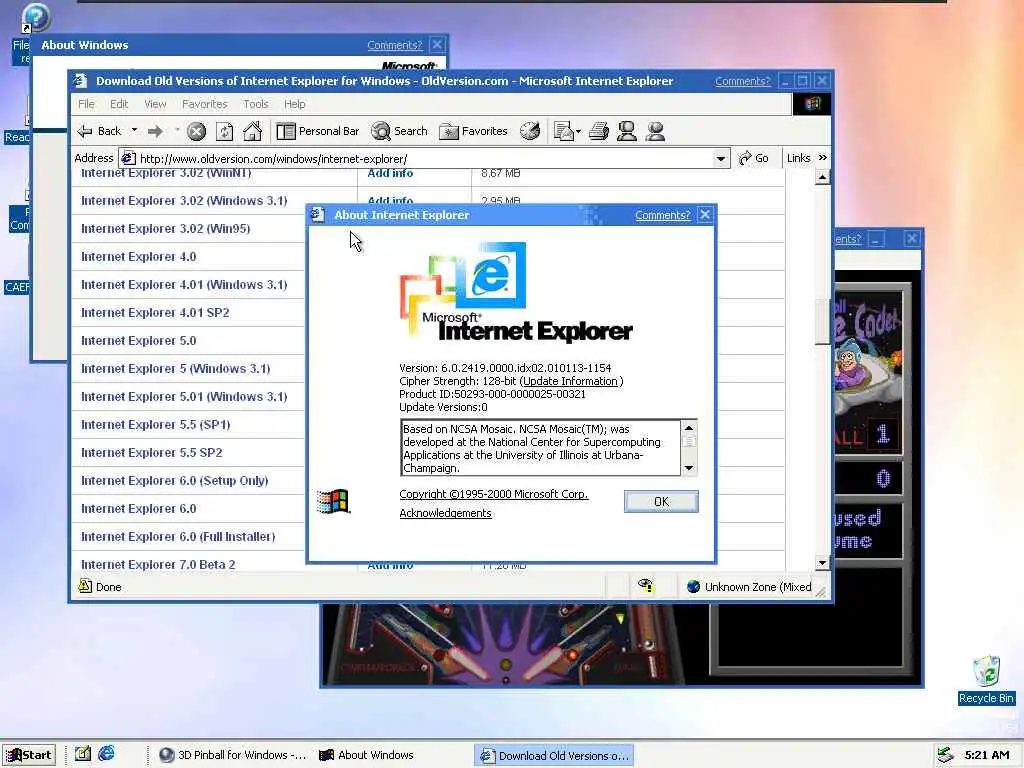This screenshot has width=1024, height=768.
Task: Open Internet Explorer 4.01 SP2 link
Action: click(x=155, y=313)
